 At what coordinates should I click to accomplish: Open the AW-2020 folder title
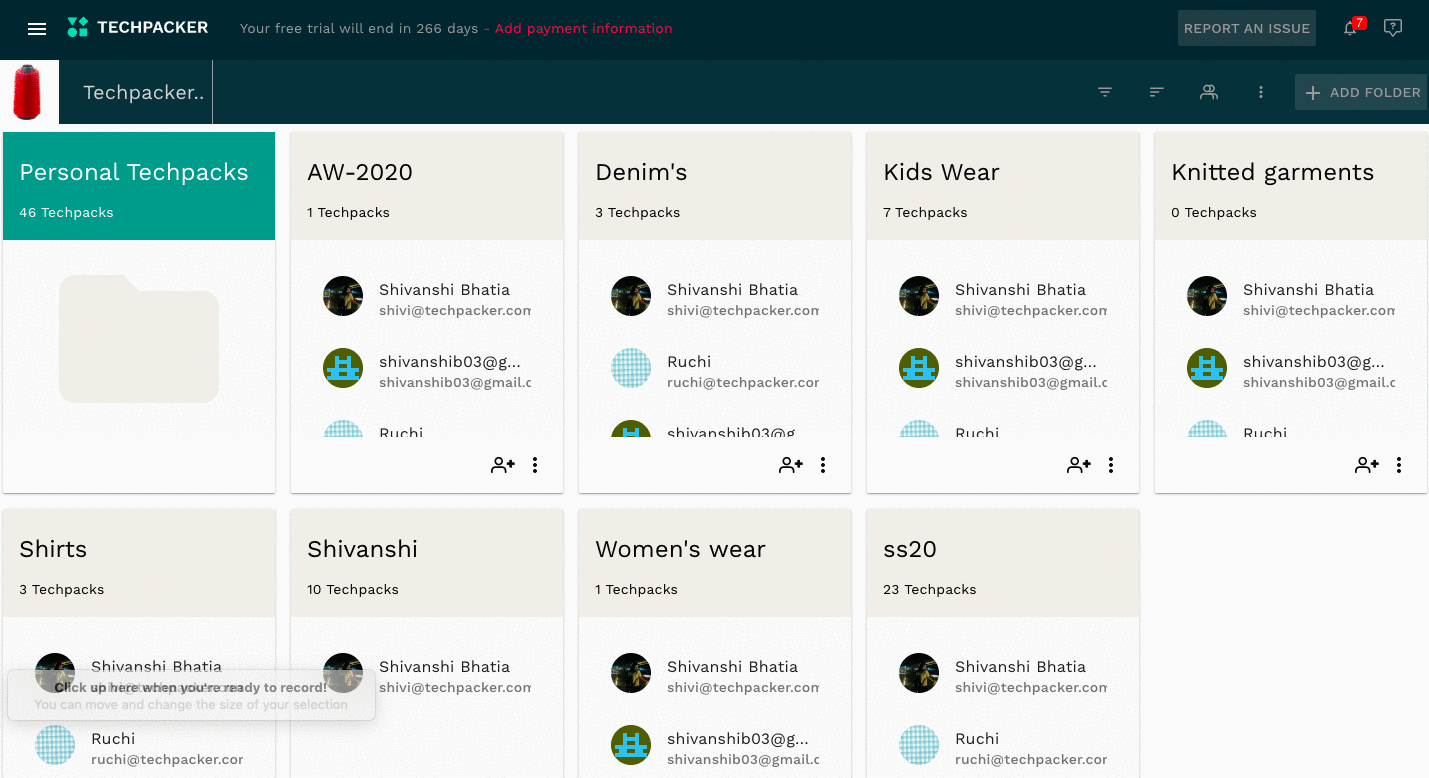[x=360, y=172]
